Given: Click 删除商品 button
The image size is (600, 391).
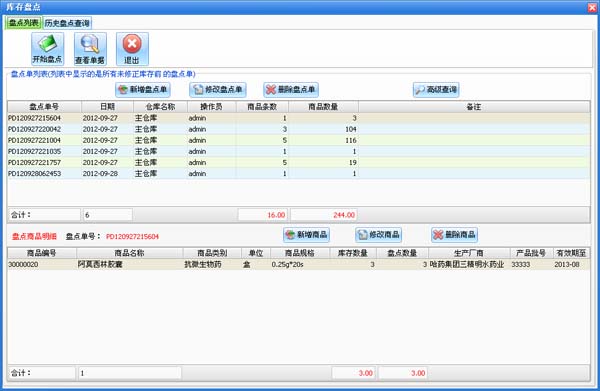Looking at the screenshot, I should pyautogui.click(x=454, y=235).
